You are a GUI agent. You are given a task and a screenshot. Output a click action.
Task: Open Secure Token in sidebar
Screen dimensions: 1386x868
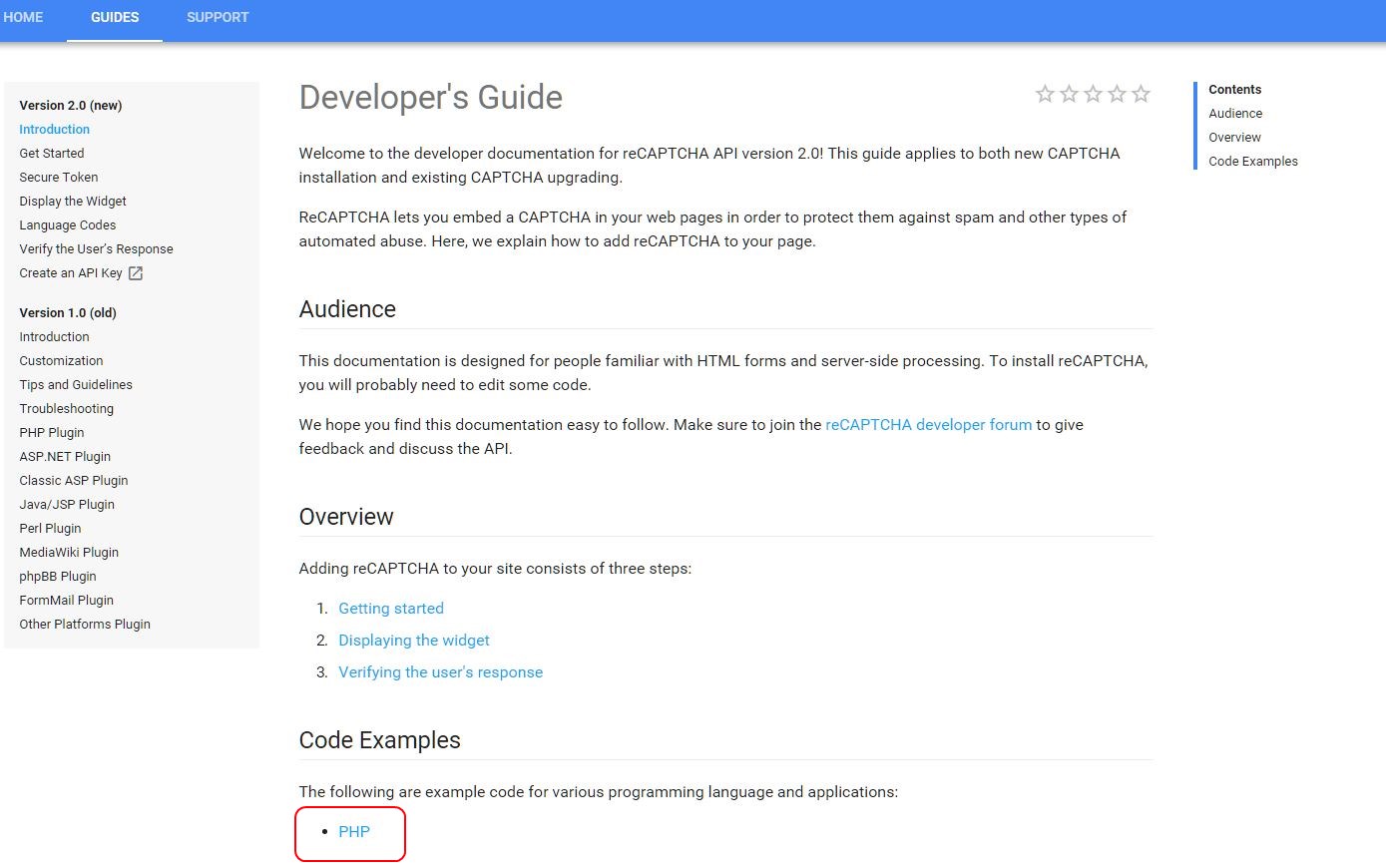coord(59,178)
